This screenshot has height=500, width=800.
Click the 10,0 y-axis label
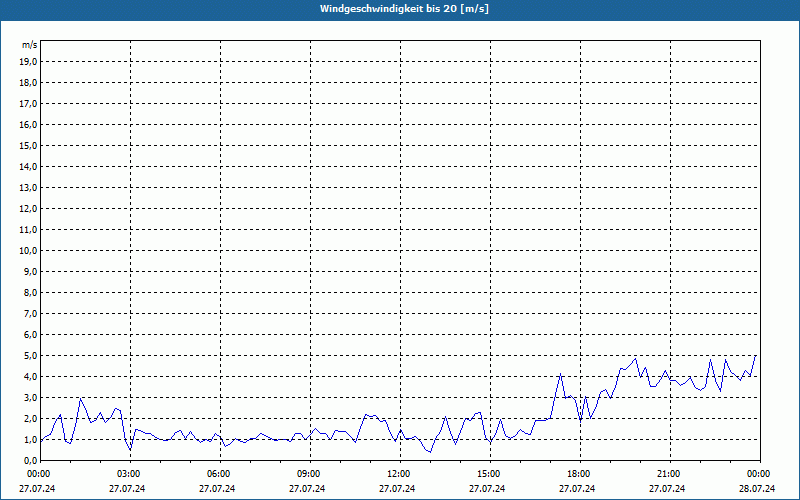tap(29, 251)
